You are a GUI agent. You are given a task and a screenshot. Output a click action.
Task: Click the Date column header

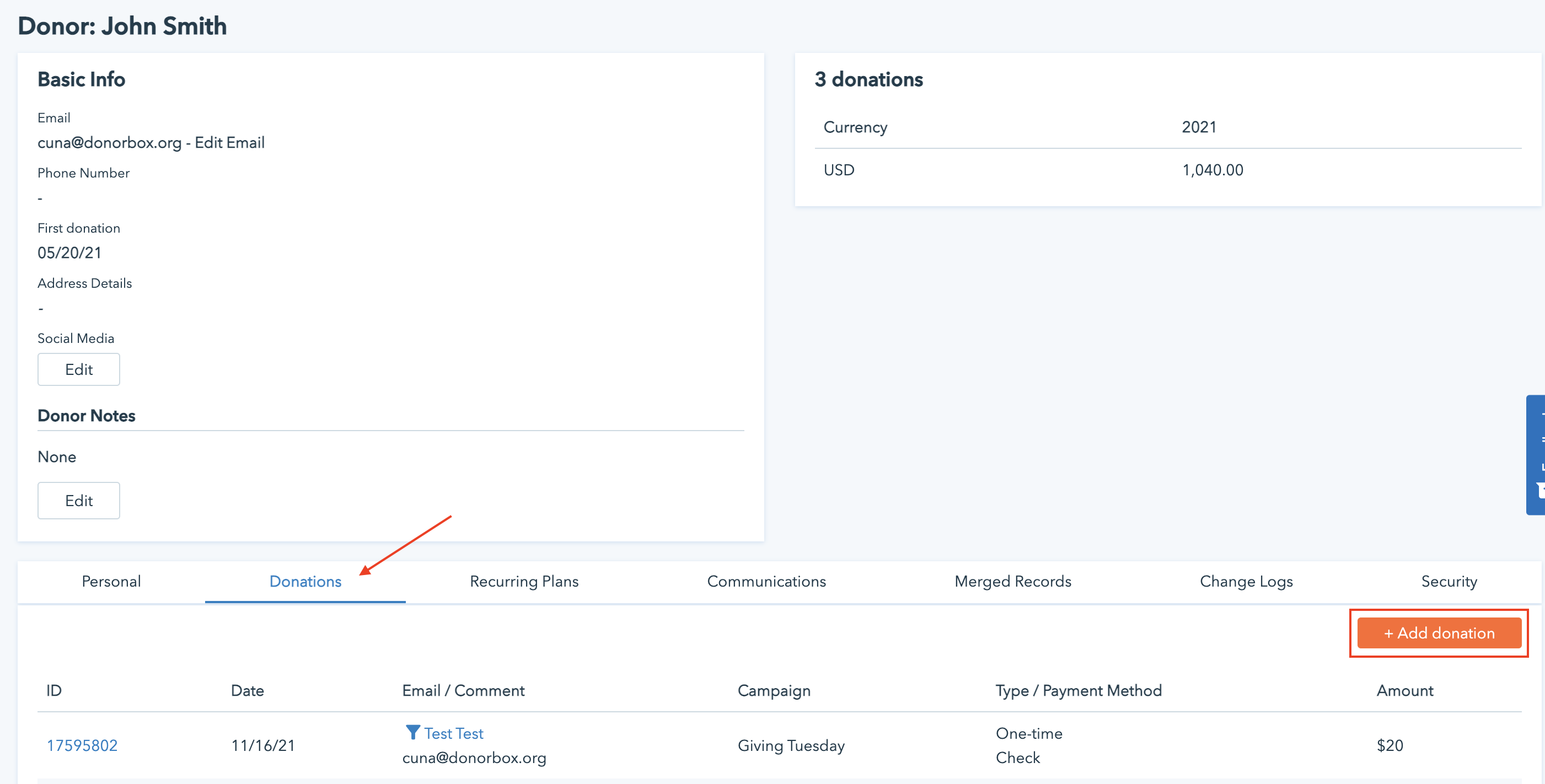coord(247,690)
